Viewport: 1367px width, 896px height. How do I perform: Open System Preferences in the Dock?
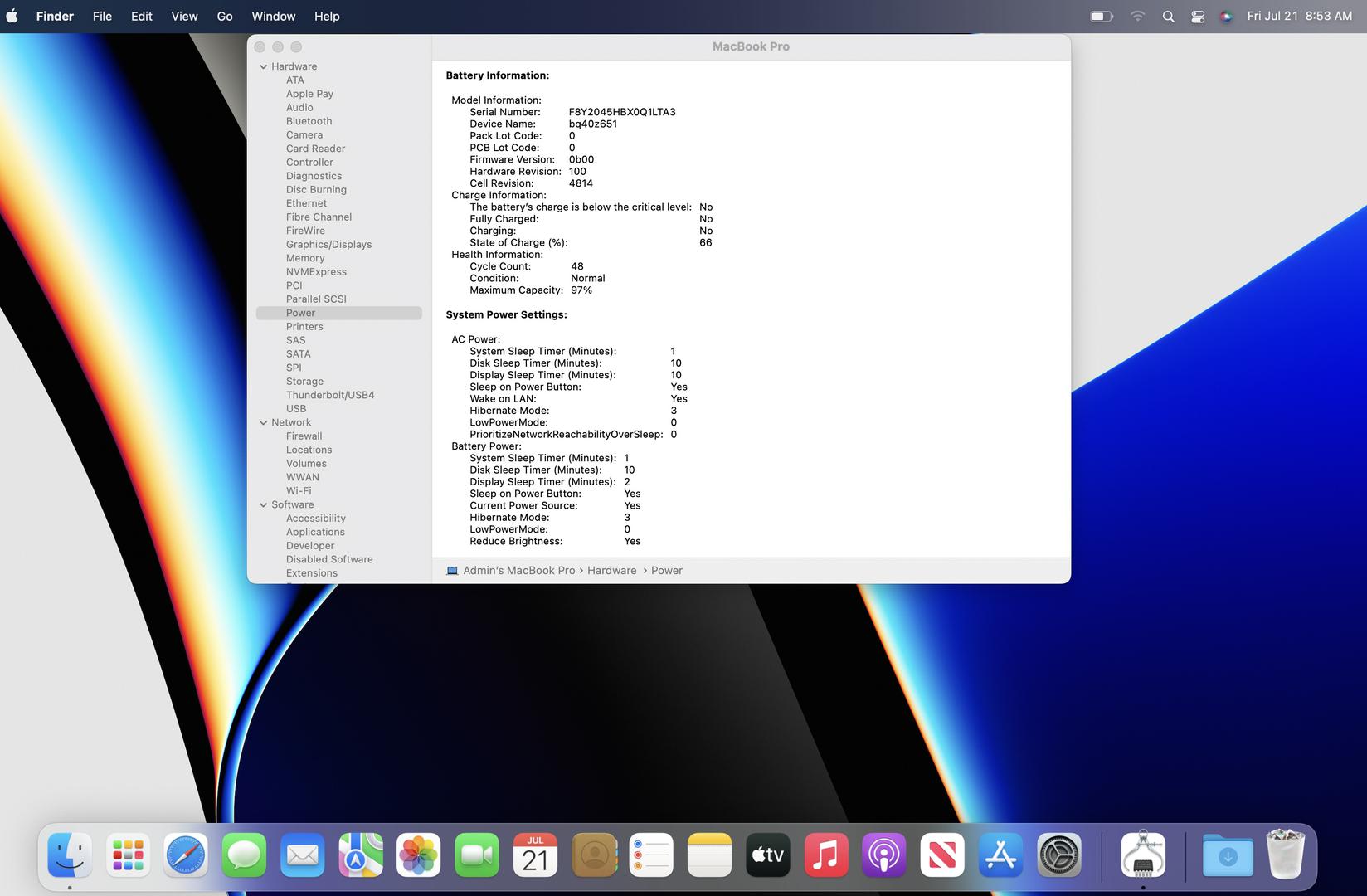tap(1059, 855)
